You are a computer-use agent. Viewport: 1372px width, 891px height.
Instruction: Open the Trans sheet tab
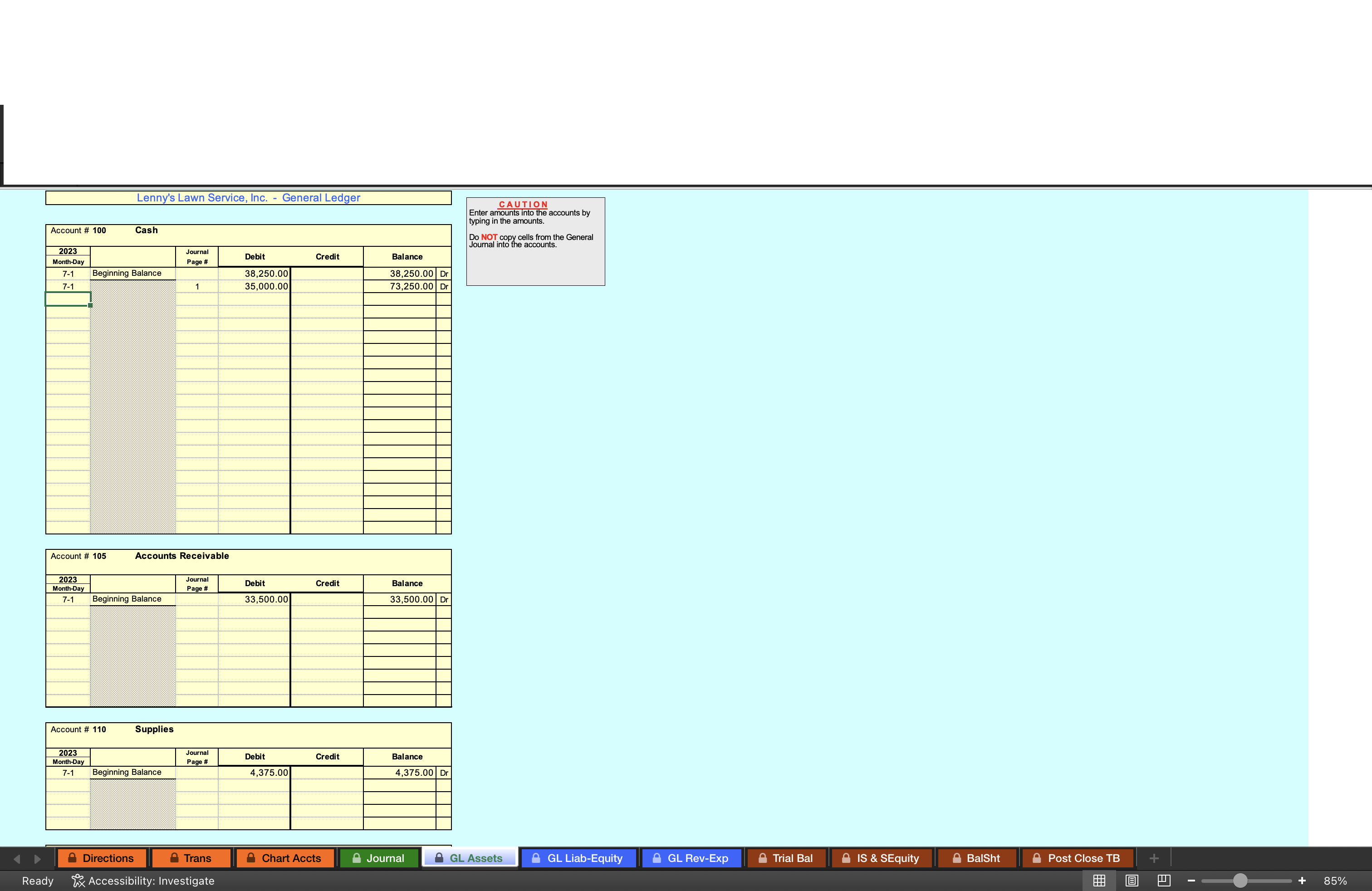[x=191, y=858]
